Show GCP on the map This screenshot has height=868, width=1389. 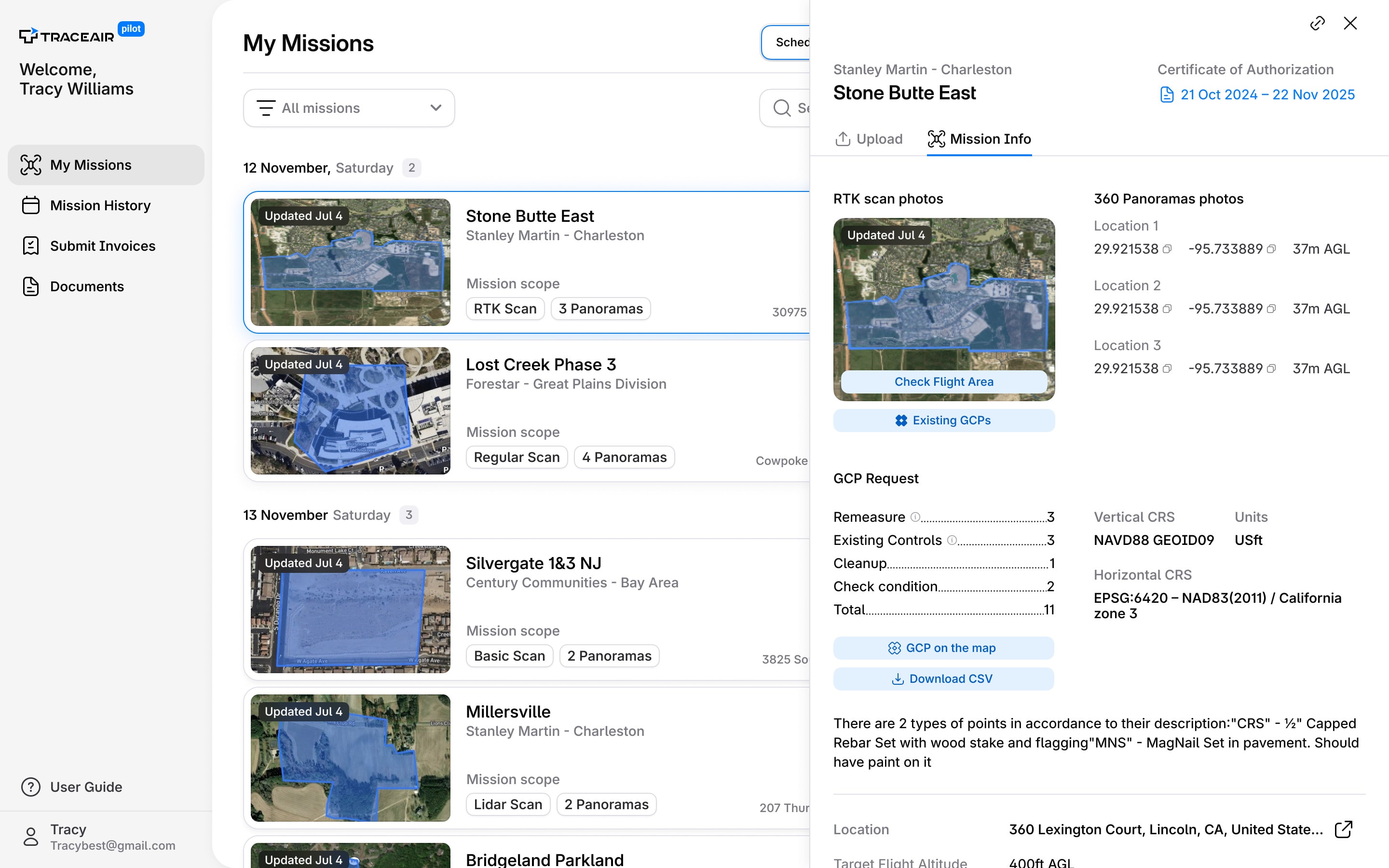[943, 648]
